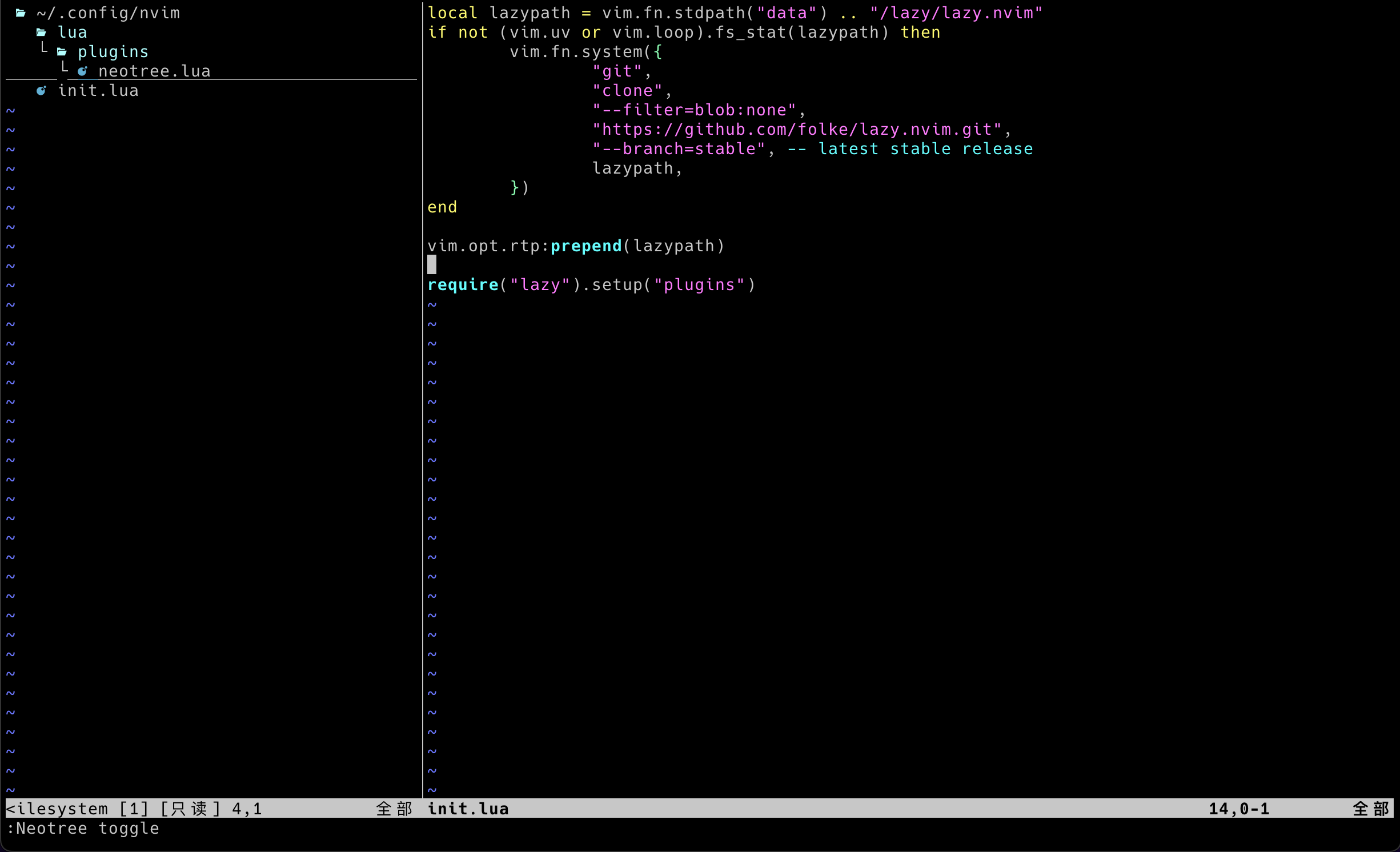Viewport: 1400px width, 852px height.
Task: Click the "--filter=blob:none" string
Action: pos(694,110)
